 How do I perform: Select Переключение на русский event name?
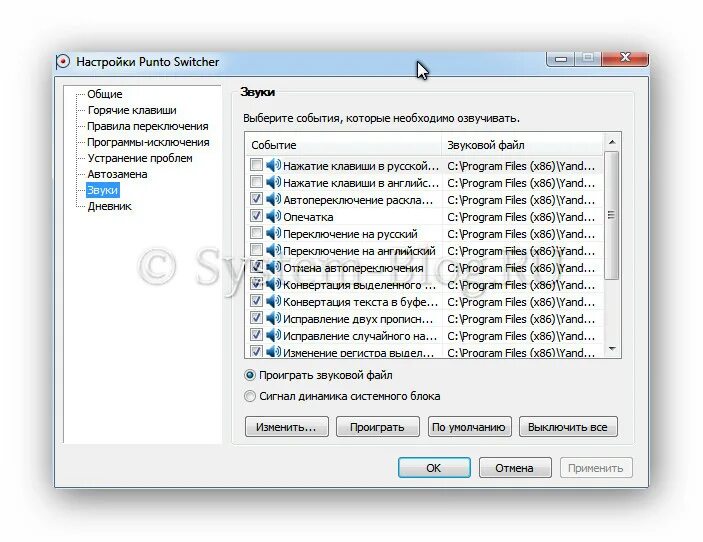pos(351,234)
